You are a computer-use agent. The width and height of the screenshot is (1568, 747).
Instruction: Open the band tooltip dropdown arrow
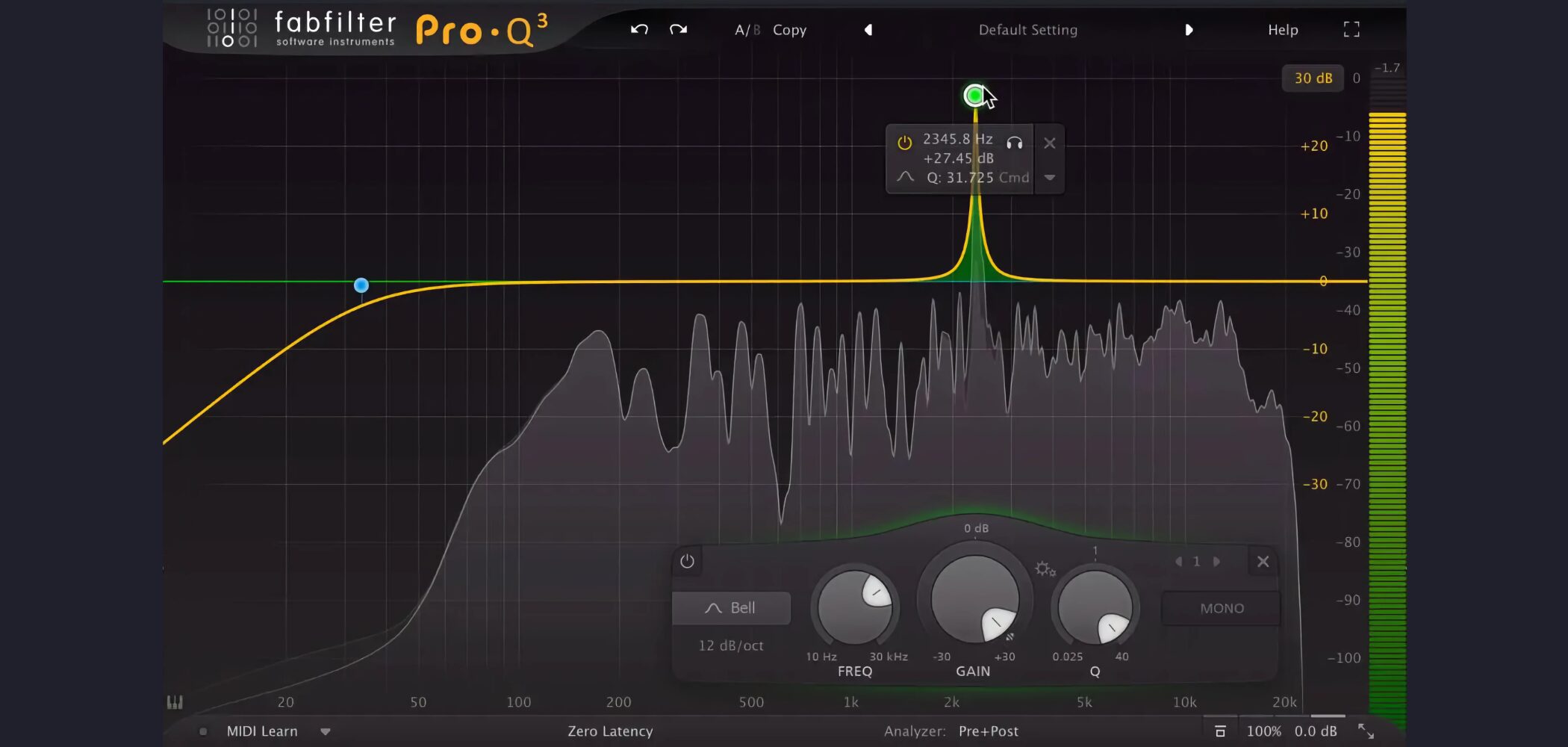pyautogui.click(x=1049, y=177)
